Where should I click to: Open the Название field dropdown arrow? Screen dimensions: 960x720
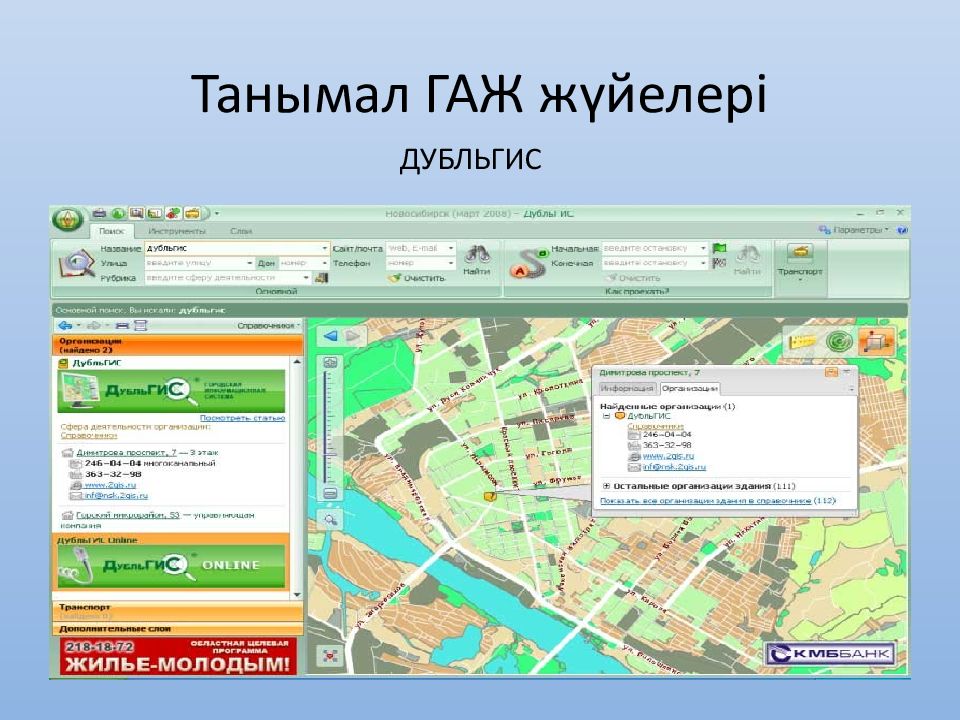coord(325,249)
